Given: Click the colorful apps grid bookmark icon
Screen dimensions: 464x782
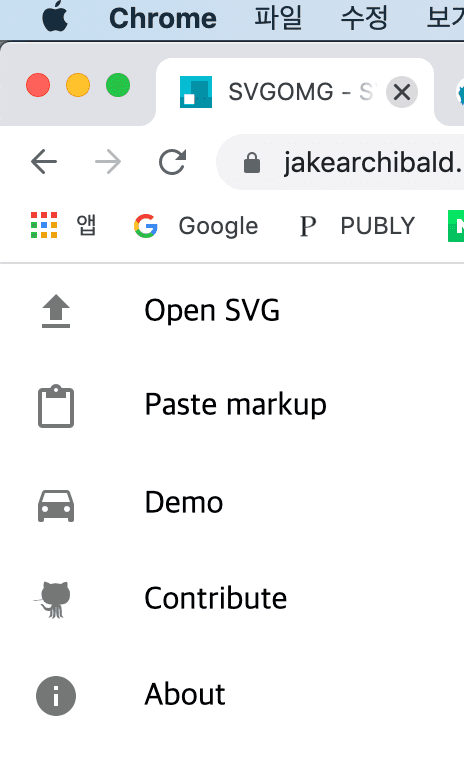Looking at the screenshot, I should click(x=44, y=225).
